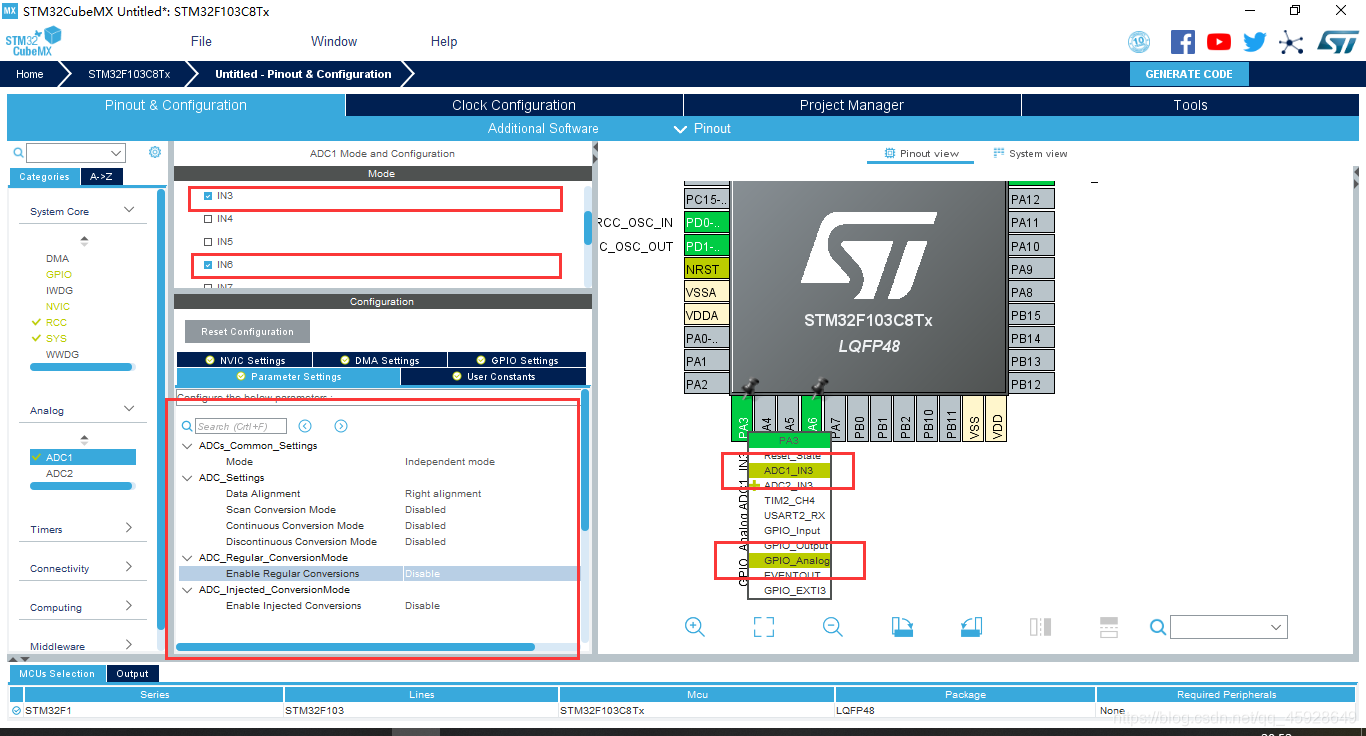Rotate the chip clockwise
This screenshot has height=736, width=1366.
tap(902, 627)
